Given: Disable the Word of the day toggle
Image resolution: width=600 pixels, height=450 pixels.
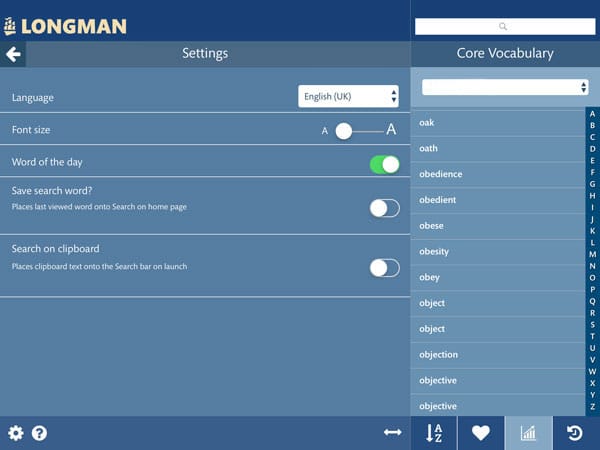Looking at the screenshot, I should (384, 164).
